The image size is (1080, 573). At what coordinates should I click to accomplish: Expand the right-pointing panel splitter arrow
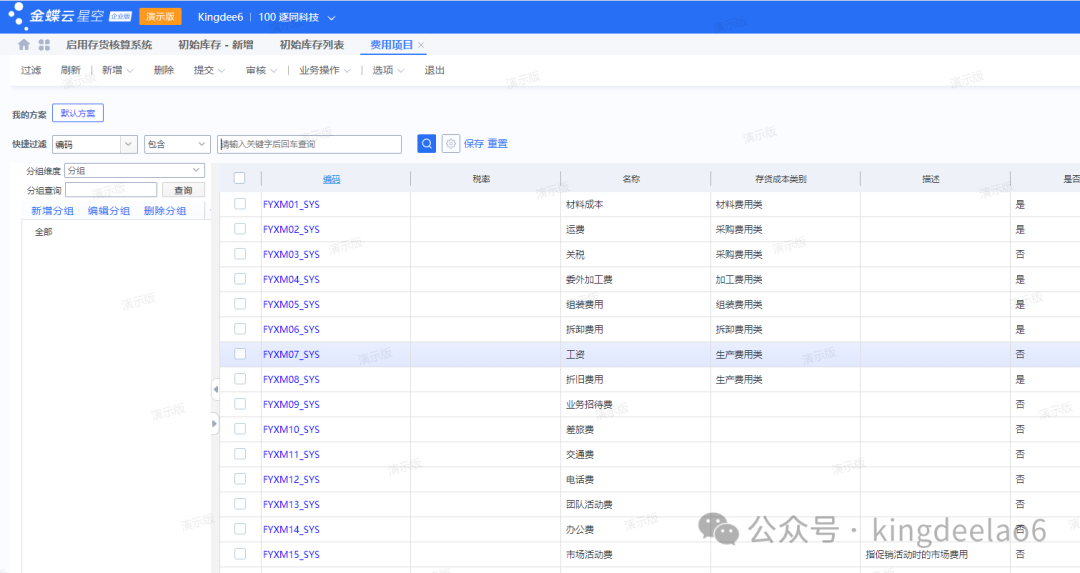pyautogui.click(x=215, y=425)
